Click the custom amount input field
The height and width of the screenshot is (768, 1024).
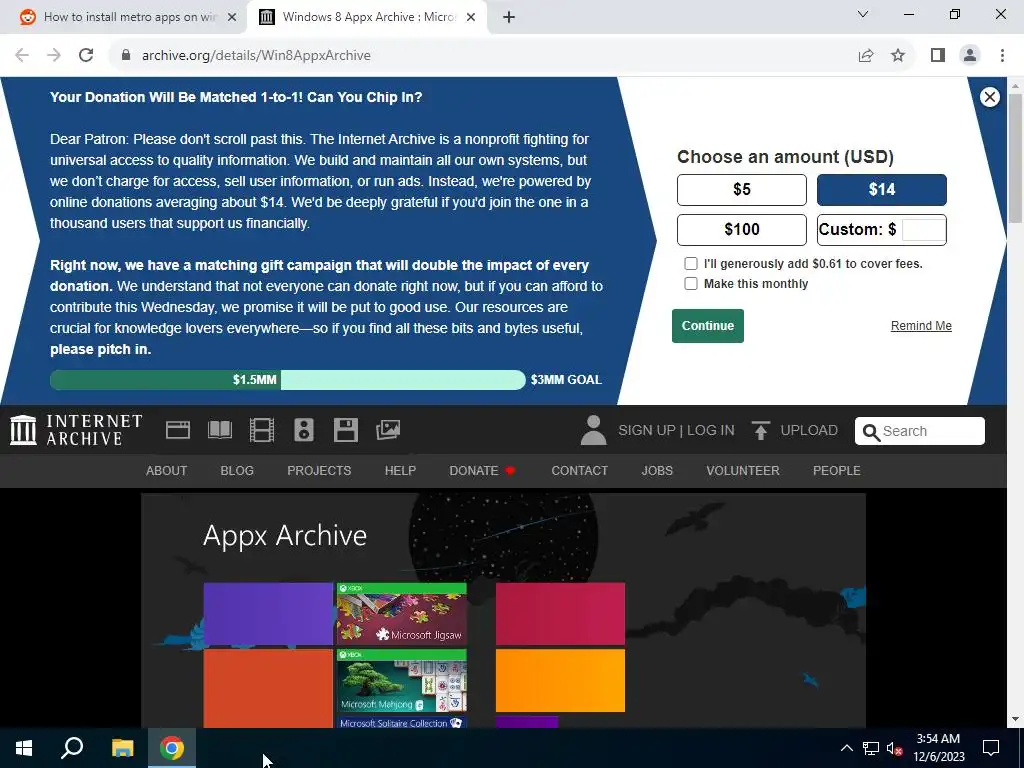923,230
